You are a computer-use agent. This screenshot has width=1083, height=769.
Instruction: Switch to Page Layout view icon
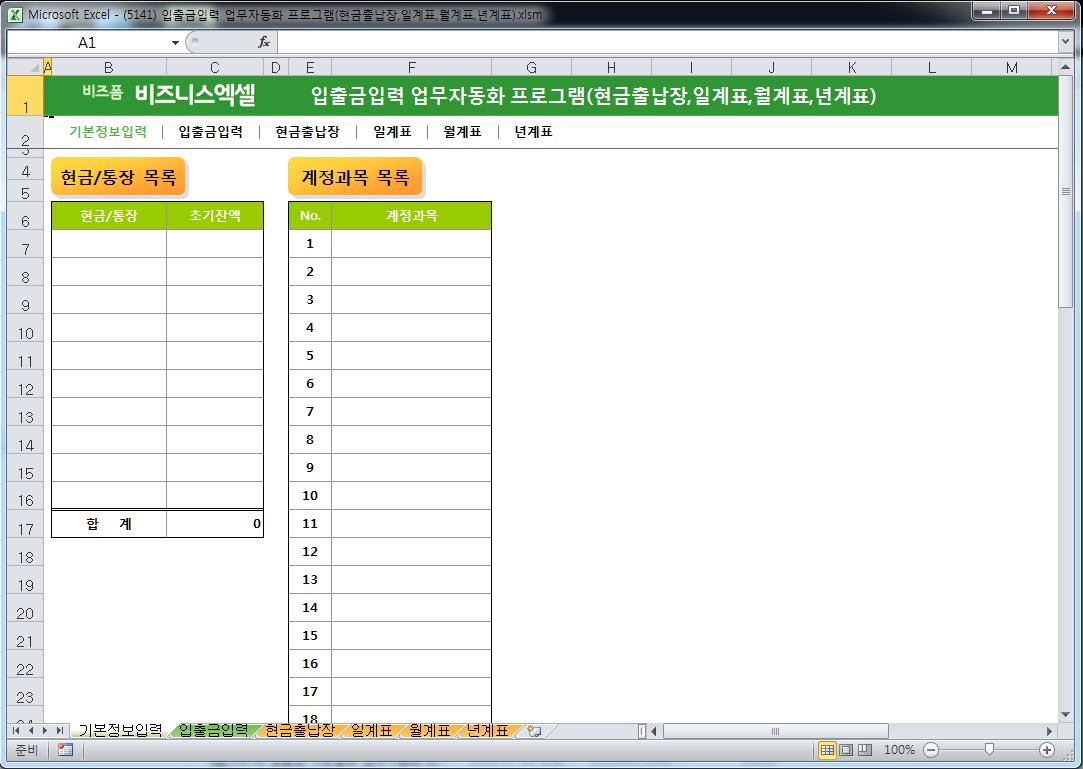coord(846,750)
